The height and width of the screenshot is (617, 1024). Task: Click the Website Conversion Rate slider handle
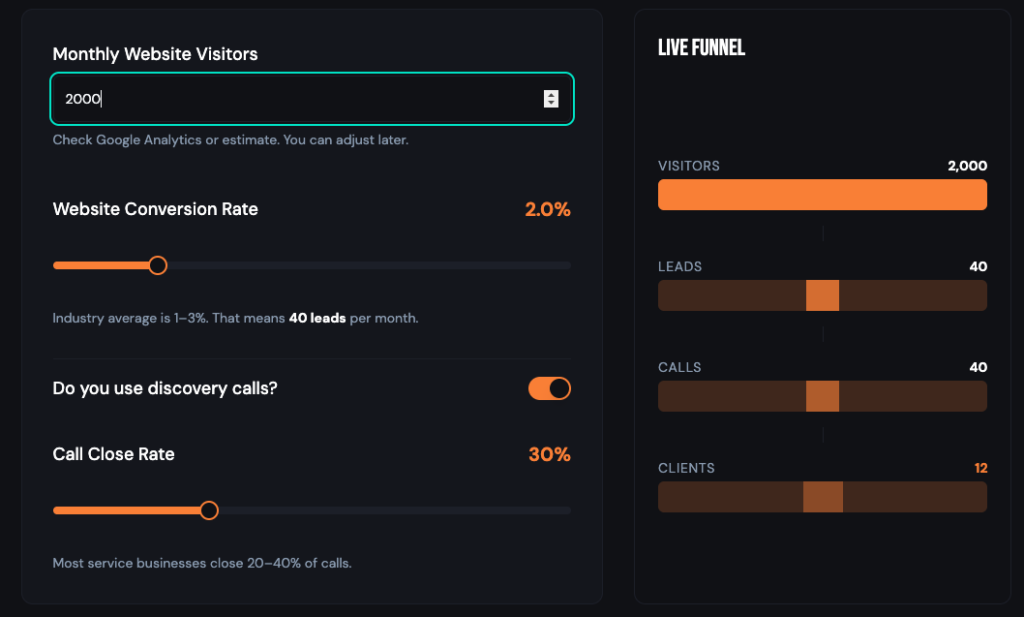pyautogui.click(x=157, y=265)
